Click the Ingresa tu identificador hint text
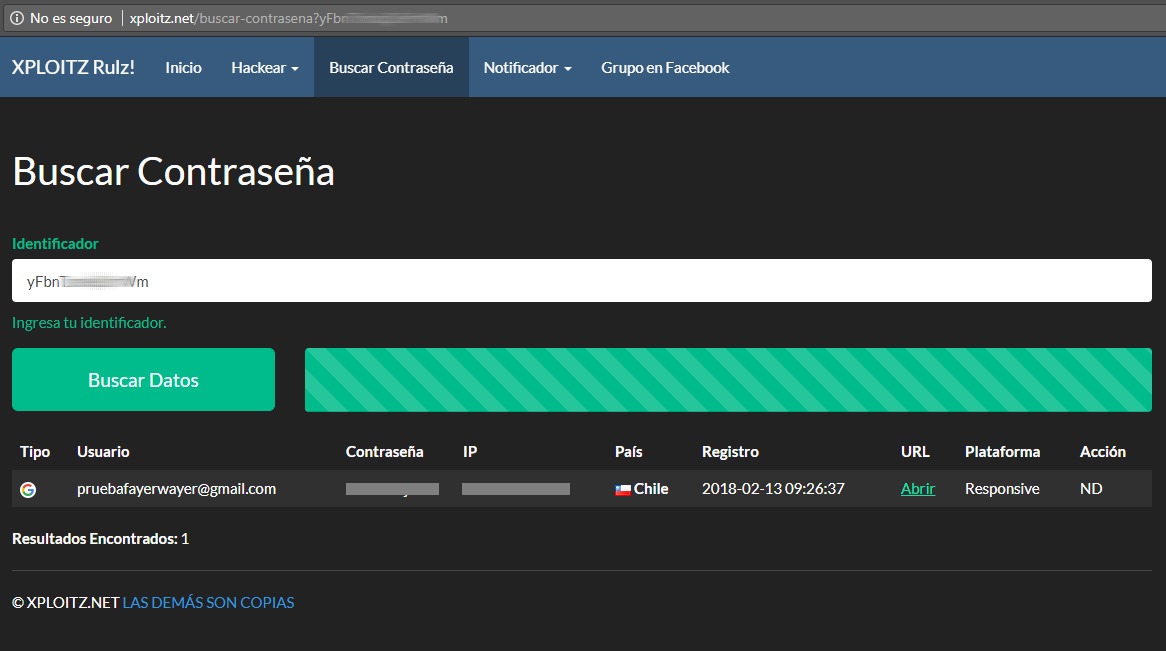 click(x=89, y=323)
